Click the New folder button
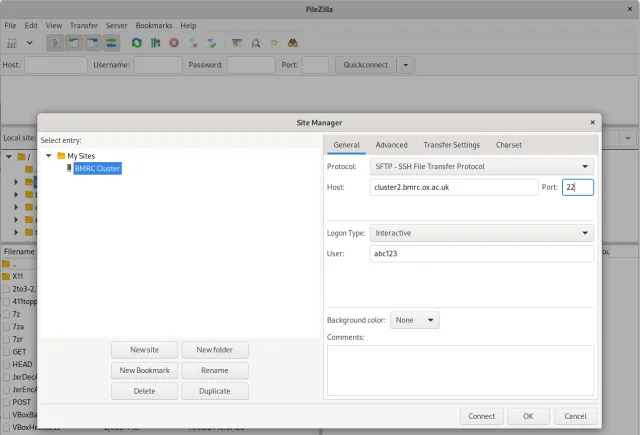This screenshot has width=640, height=435. [x=215, y=350]
